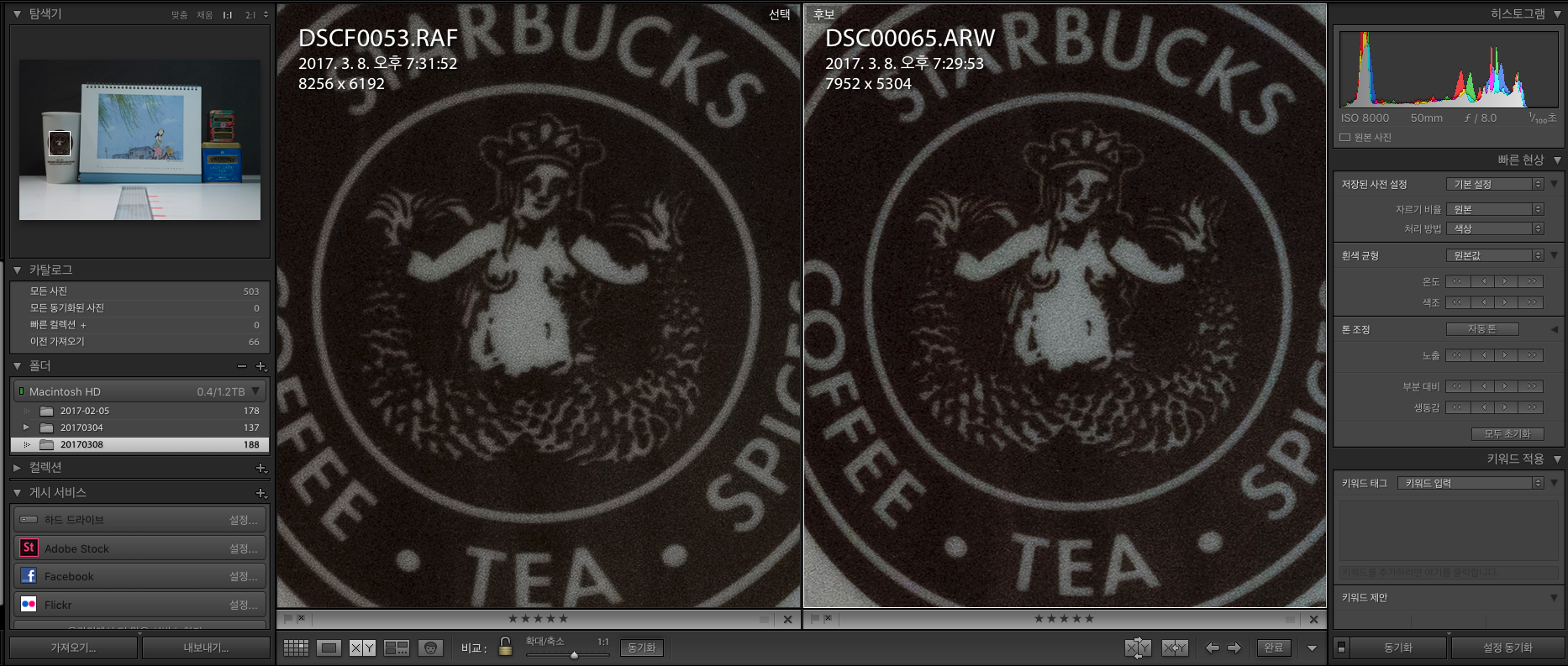Click the Make Select XY icon
Screen dimensions: 1568x666
(1175, 648)
